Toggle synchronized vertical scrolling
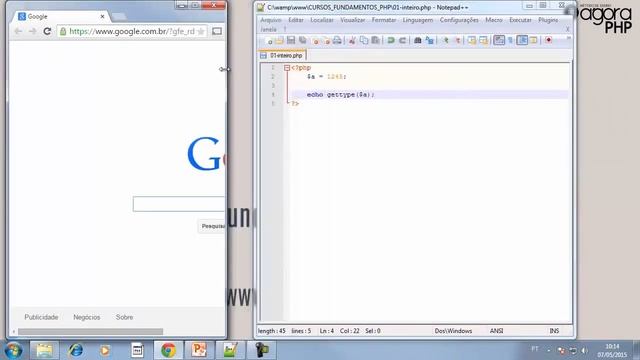Viewport: 640px width, 360px height. (x=472, y=40)
